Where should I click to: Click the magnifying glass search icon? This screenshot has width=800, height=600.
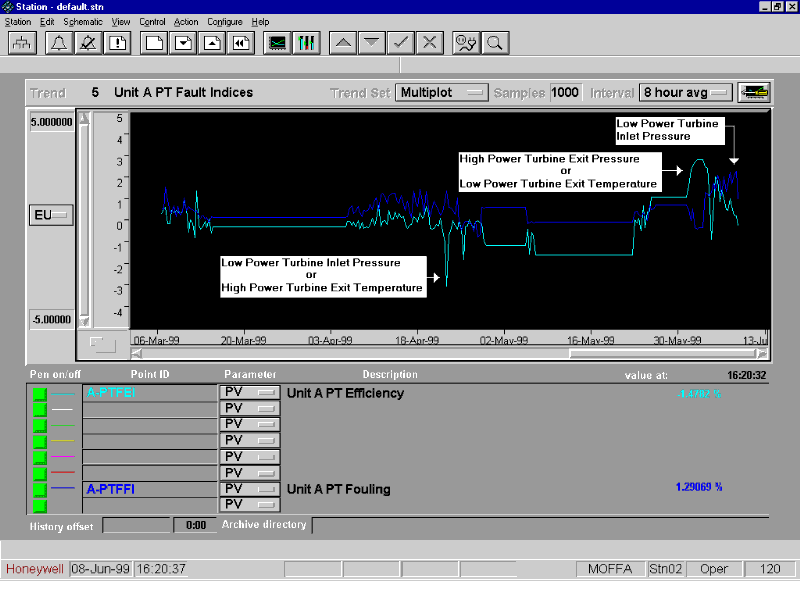pos(494,43)
